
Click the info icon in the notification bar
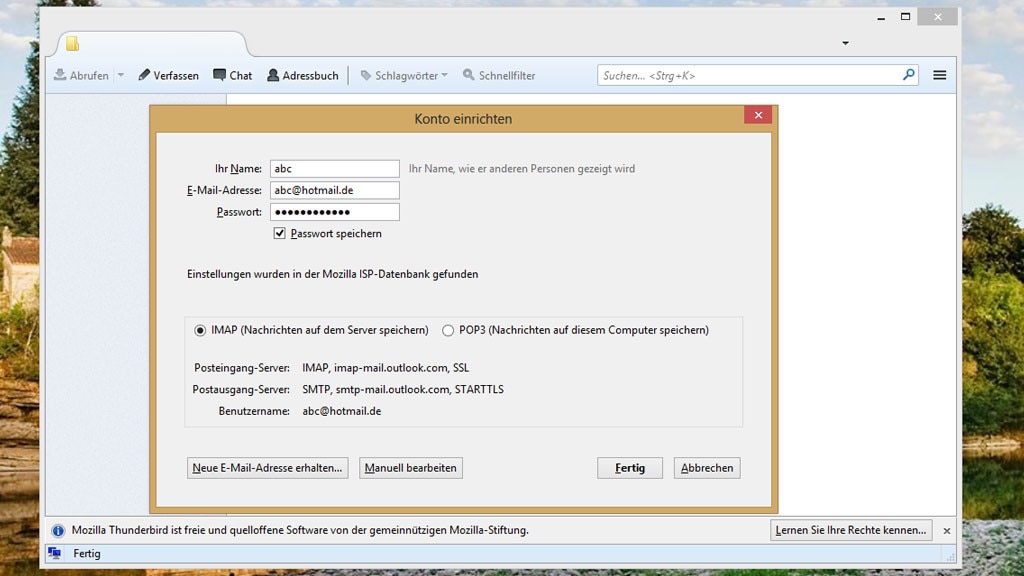point(58,530)
